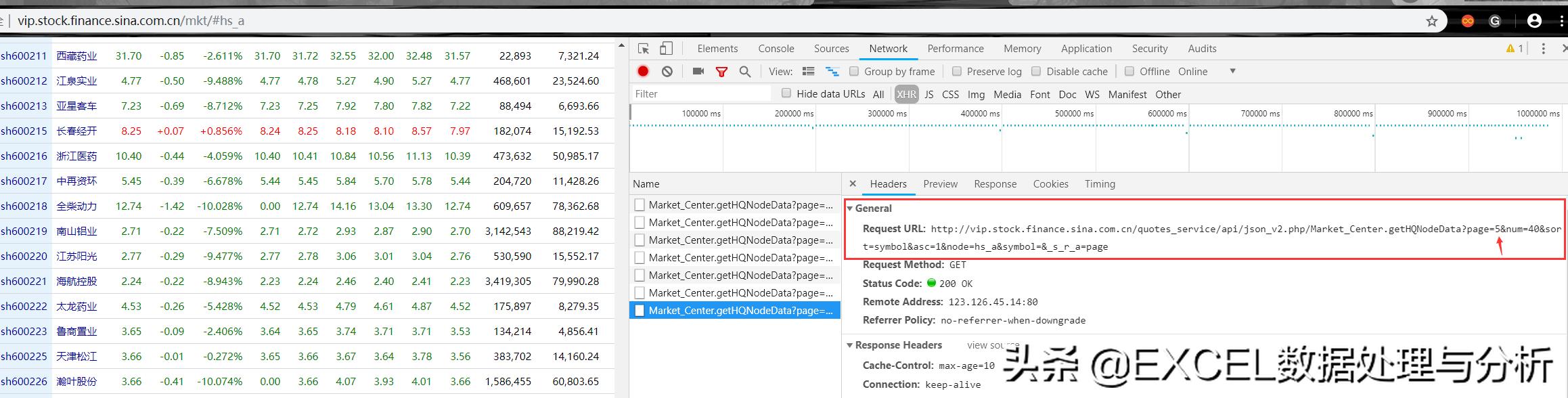Image resolution: width=1568 pixels, height=398 pixels.
Task: Tick the Hide data URLs checkbox
Action: coord(786,93)
